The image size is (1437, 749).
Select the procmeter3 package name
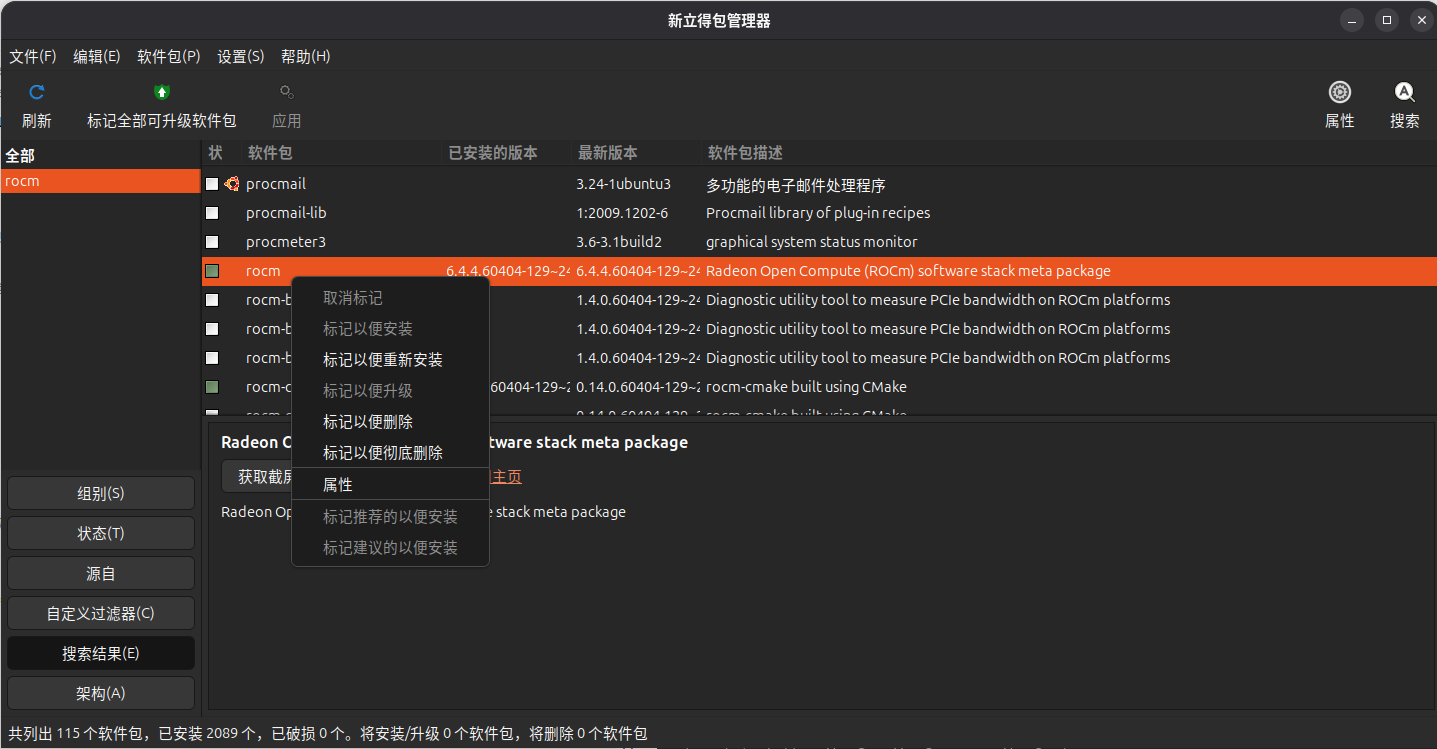click(286, 242)
